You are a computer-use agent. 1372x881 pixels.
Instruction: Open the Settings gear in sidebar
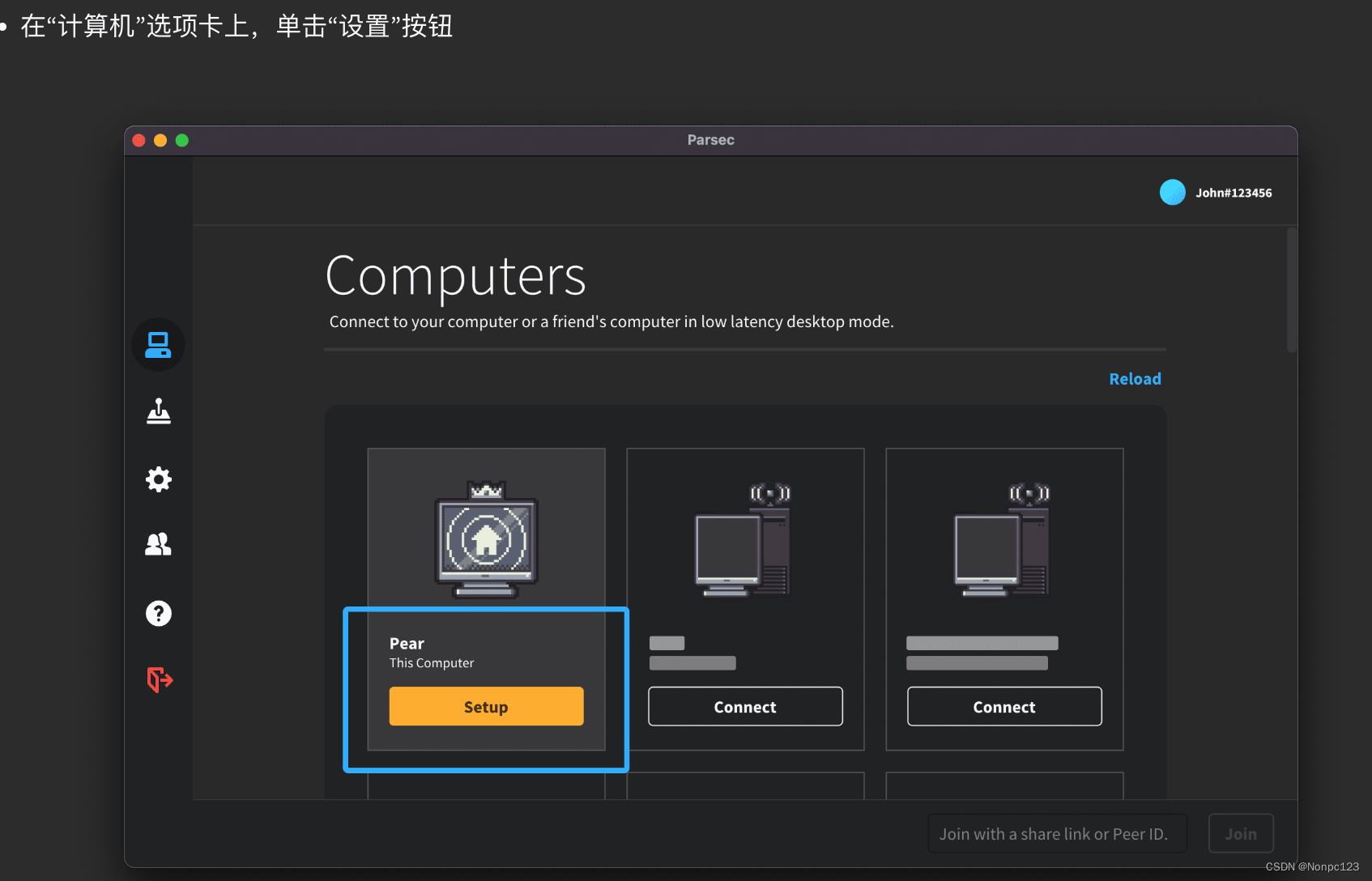coord(158,479)
